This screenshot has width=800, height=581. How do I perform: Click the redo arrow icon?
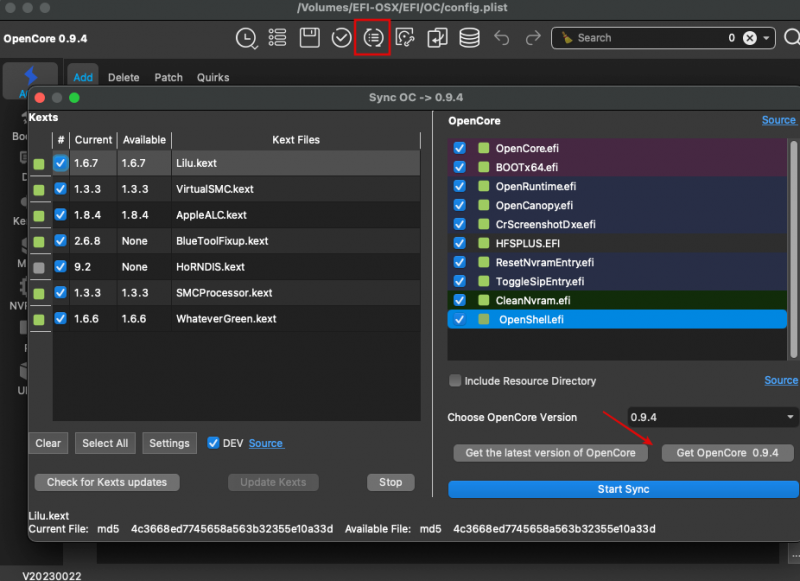[533, 38]
